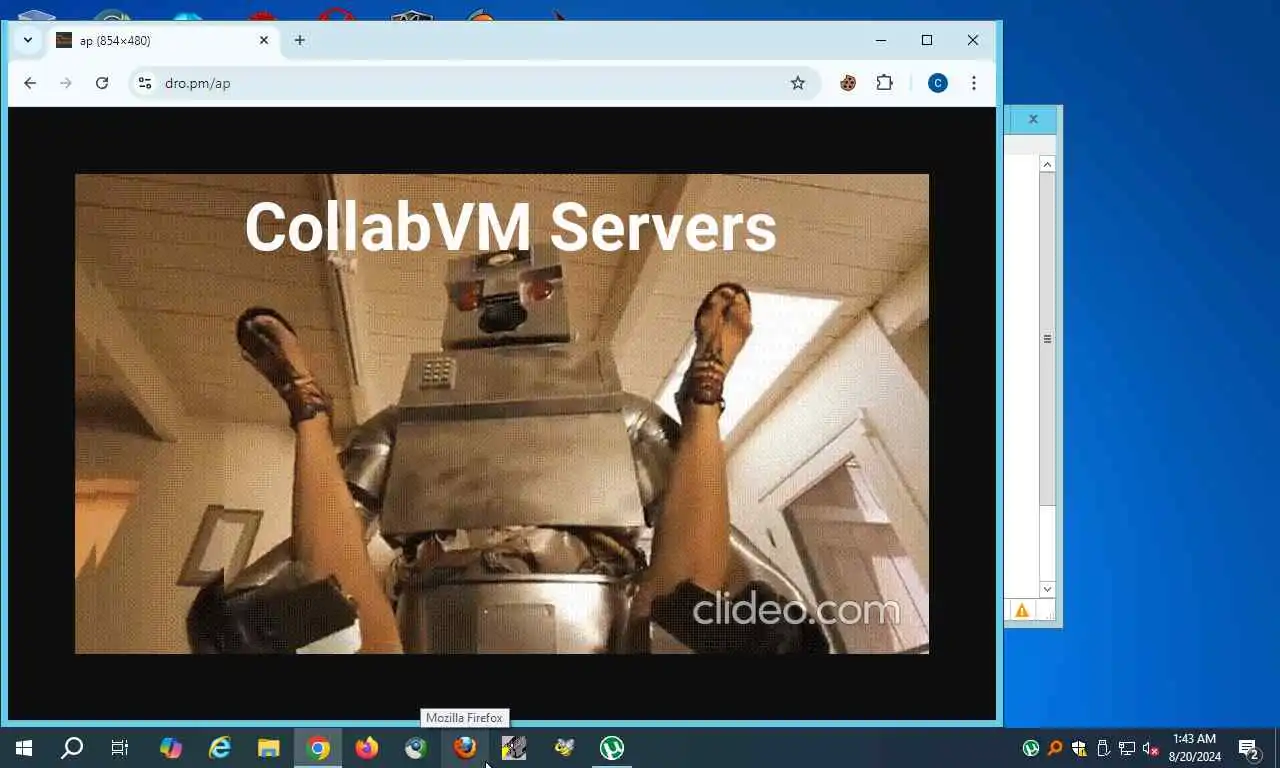Launch Copilot from the taskbar
This screenshot has height=768, width=1280.
(171, 748)
